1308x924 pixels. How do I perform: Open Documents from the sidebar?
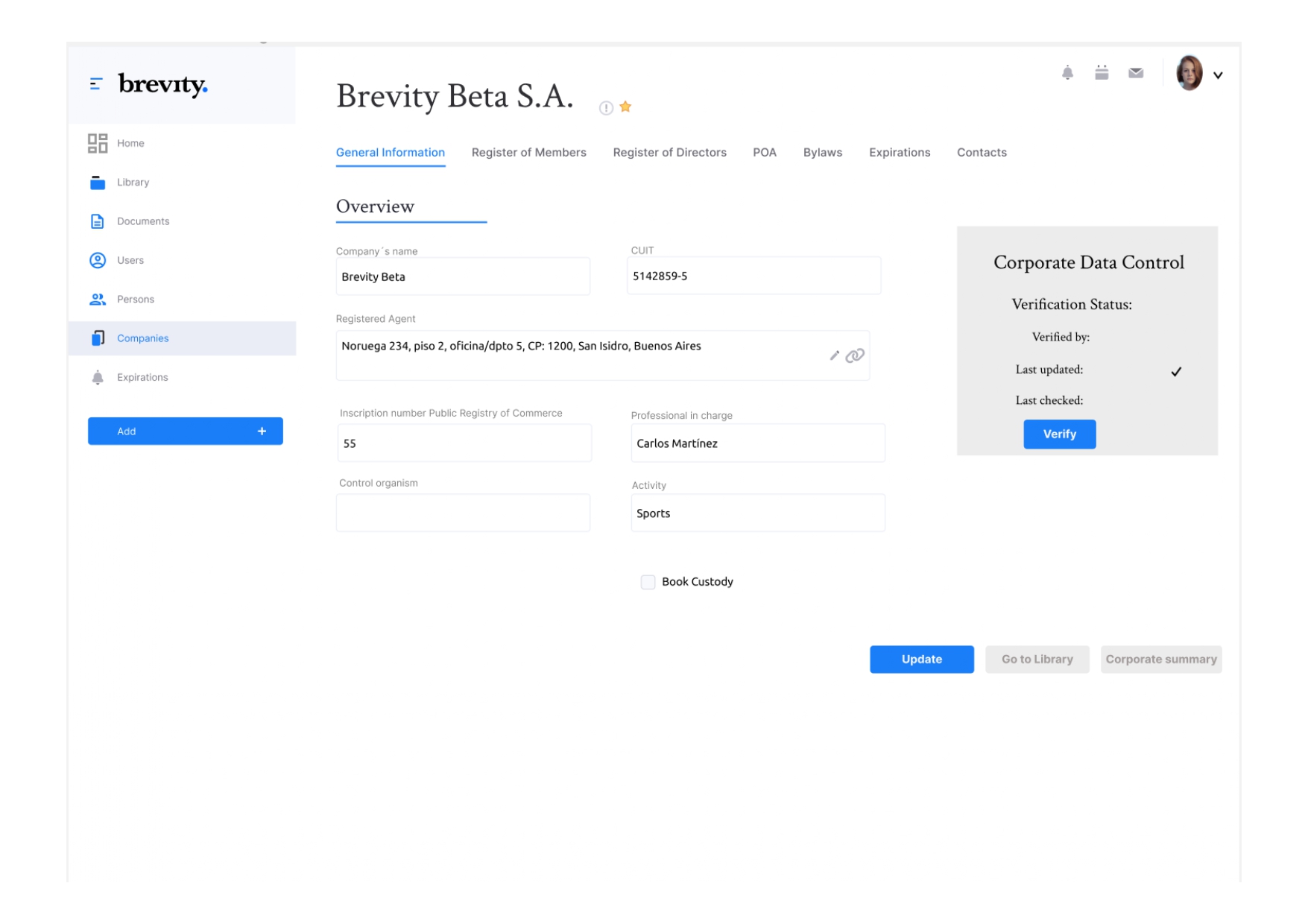tap(142, 221)
